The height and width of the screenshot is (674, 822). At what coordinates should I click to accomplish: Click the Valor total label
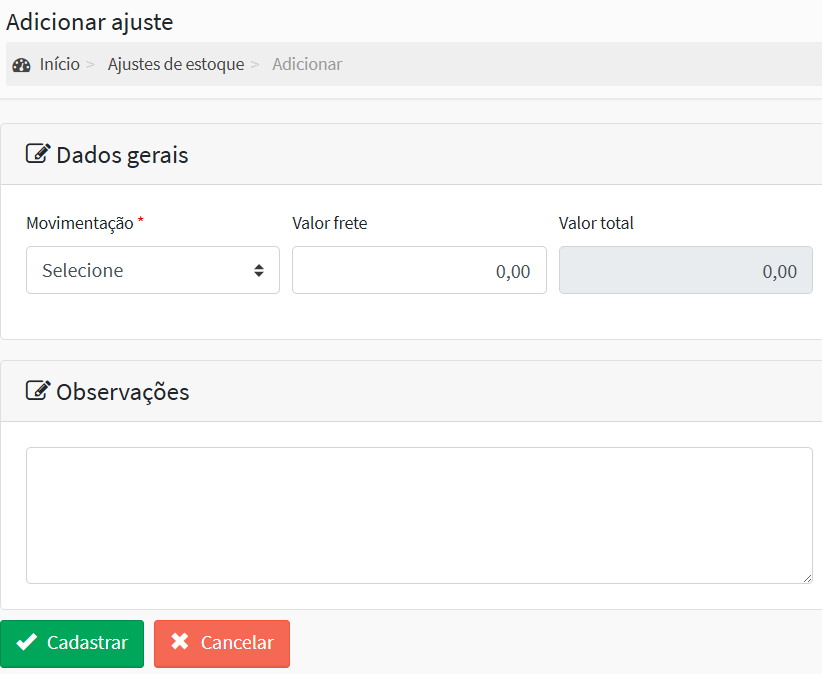pyautogui.click(x=596, y=223)
